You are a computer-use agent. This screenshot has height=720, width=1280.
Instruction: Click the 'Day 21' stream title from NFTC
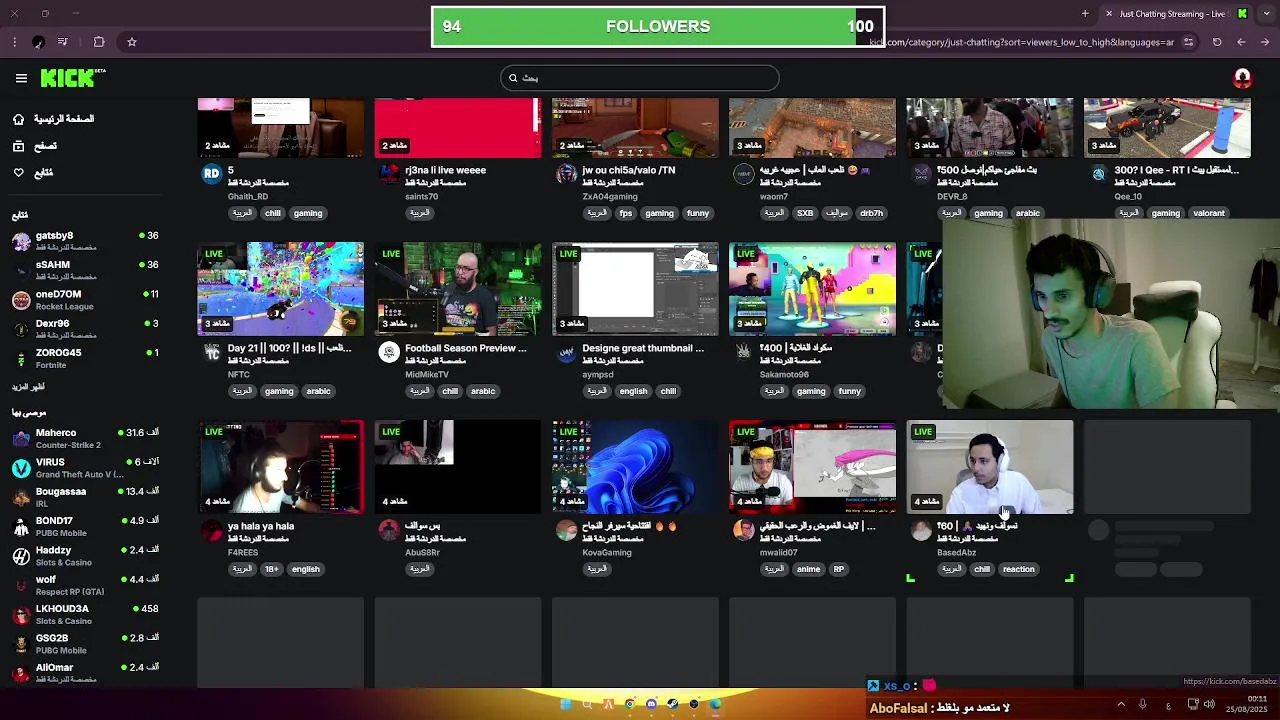click(x=290, y=348)
